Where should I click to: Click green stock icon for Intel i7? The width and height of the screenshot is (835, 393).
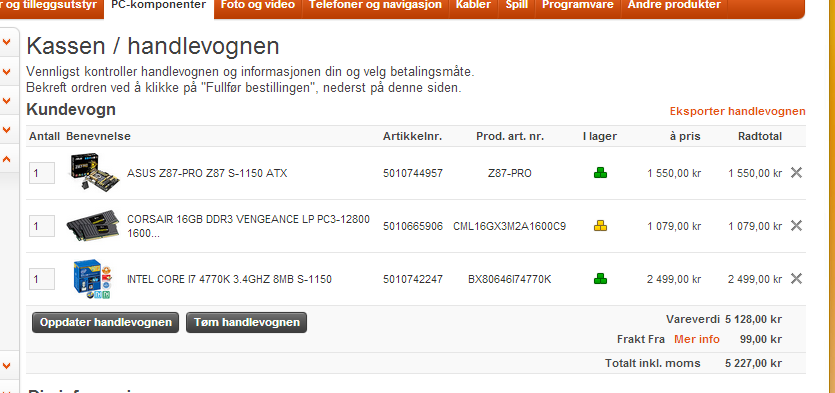click(x=601, y=279)
